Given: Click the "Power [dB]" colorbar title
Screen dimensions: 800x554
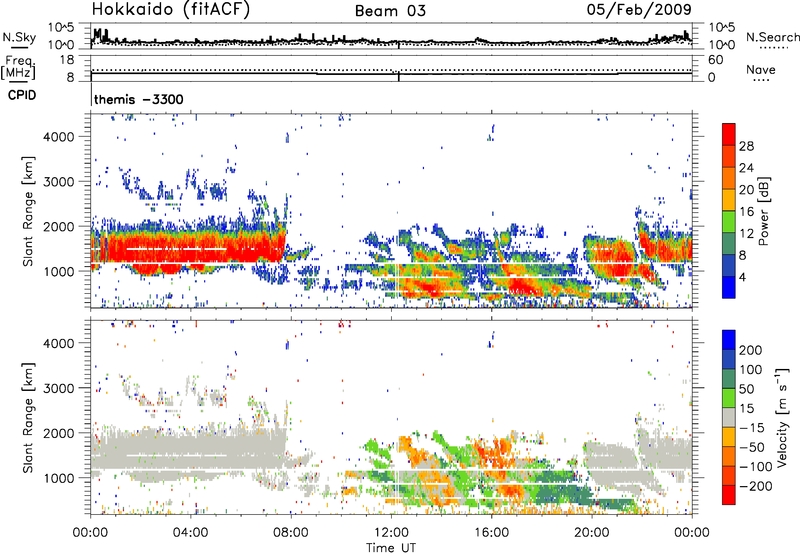Looking at the screenshot, I should (x=763, y=211).
